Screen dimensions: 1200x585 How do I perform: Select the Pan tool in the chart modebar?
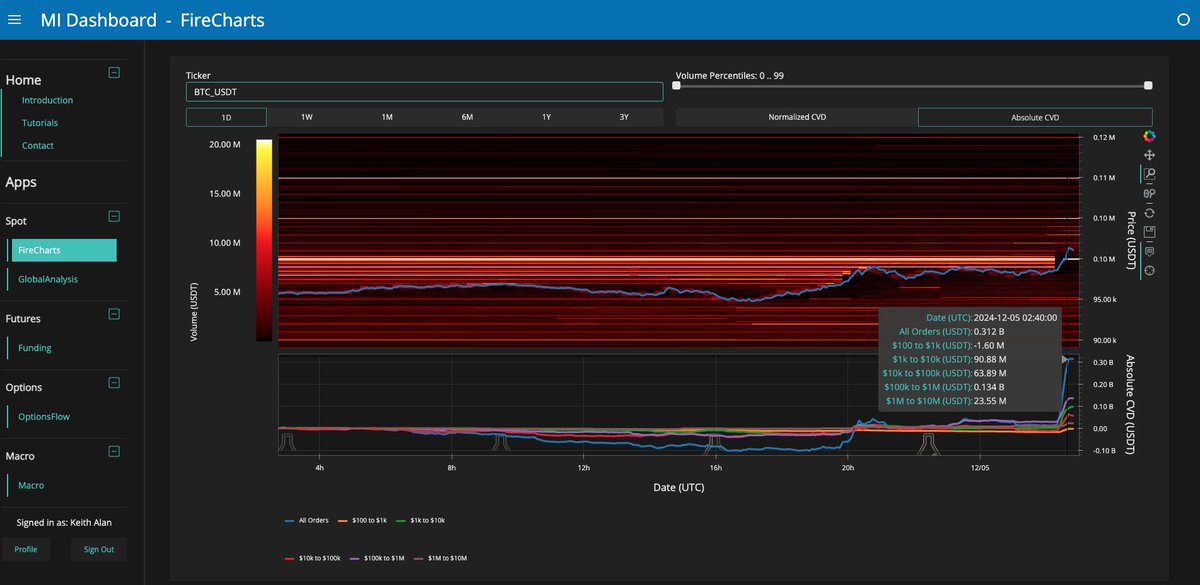1149,155
